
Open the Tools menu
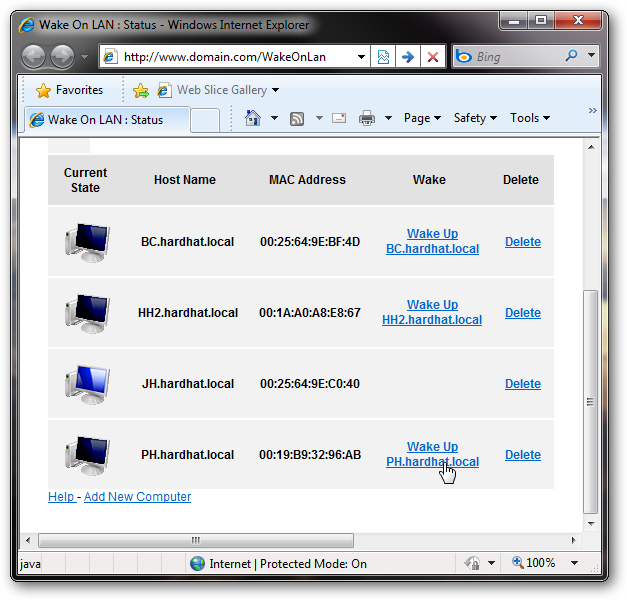530,118
